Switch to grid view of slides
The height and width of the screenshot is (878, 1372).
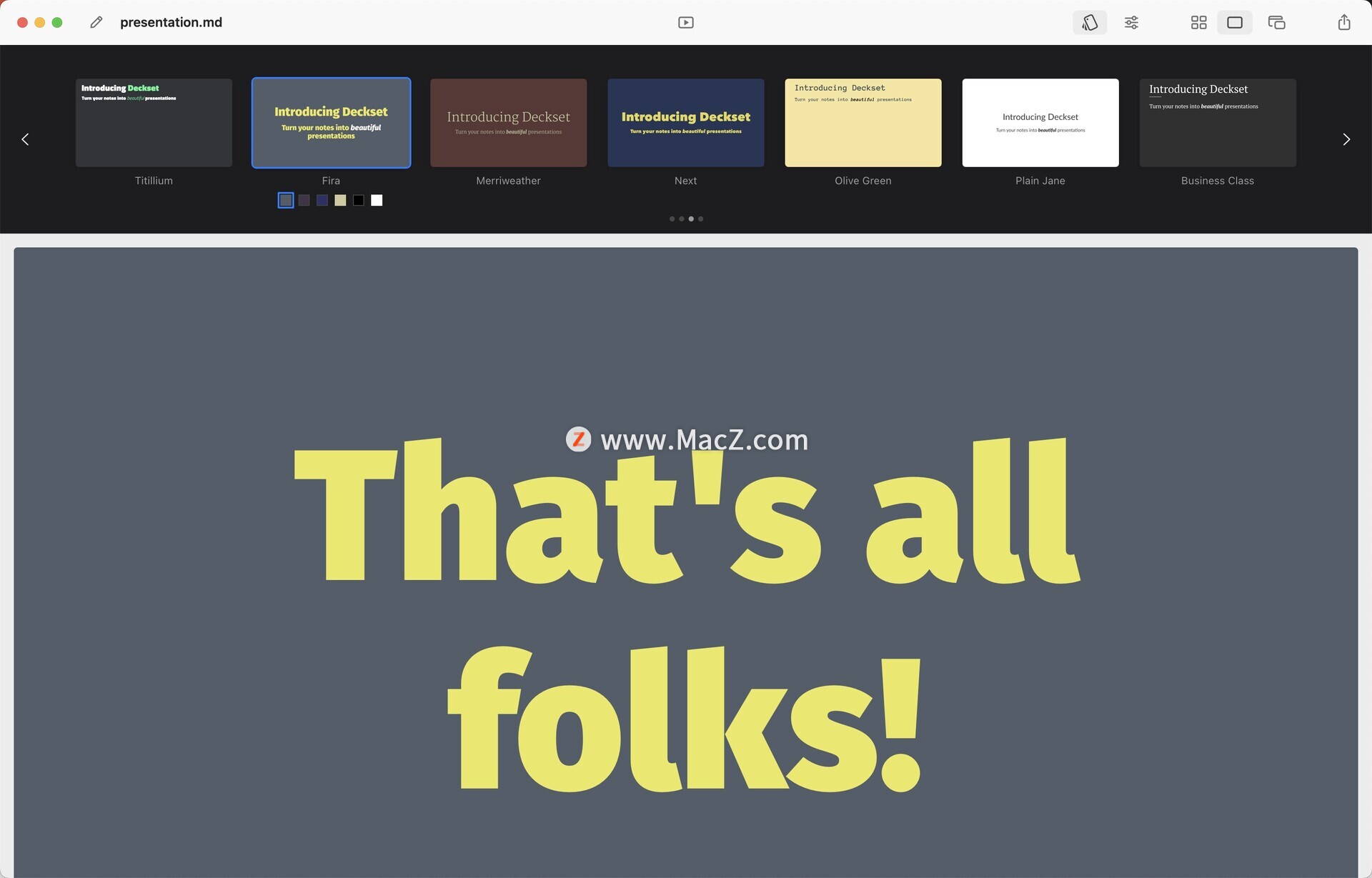1198,22
